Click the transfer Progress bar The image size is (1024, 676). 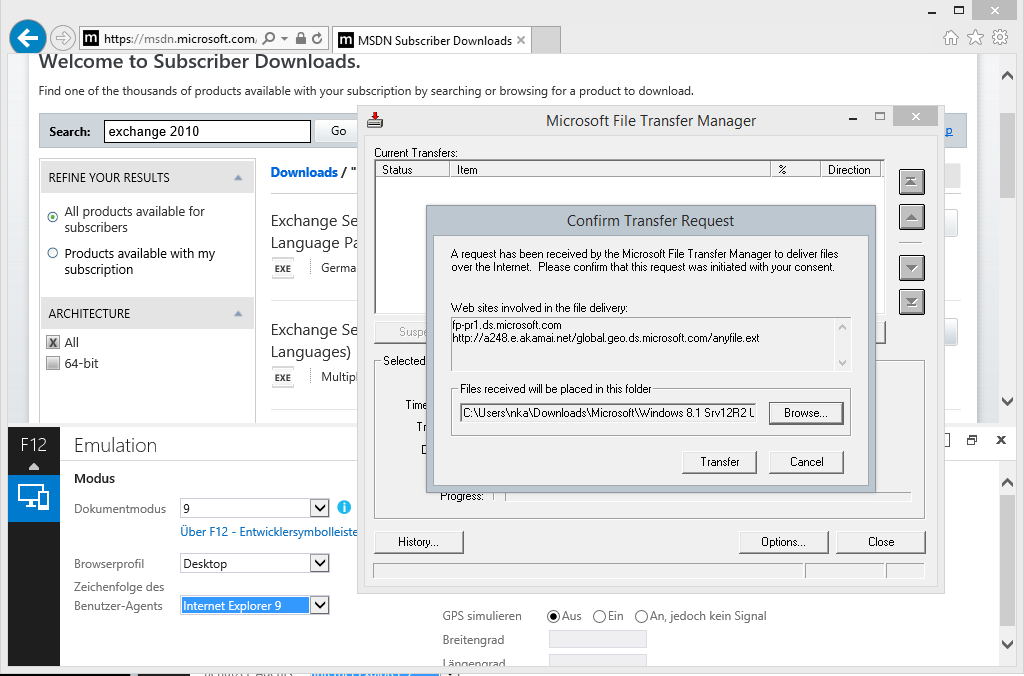tap(708, 497)
